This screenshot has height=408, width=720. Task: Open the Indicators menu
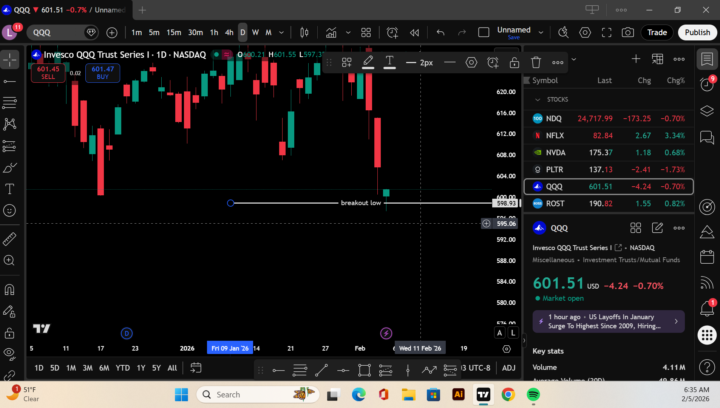click(x=331, y=33)
